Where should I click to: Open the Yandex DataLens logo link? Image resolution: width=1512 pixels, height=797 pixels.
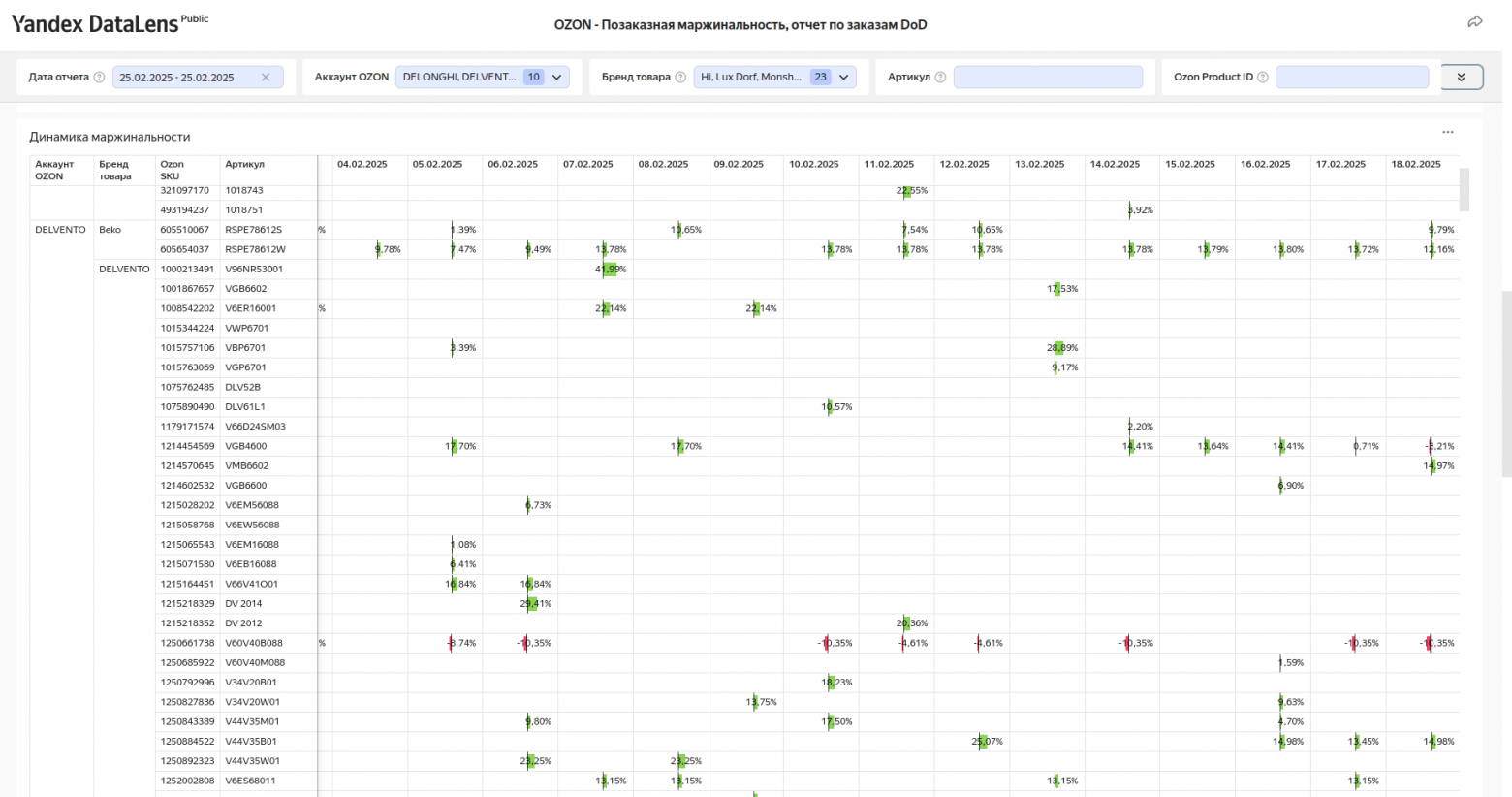pyautogui.click(x=110, y=23)
